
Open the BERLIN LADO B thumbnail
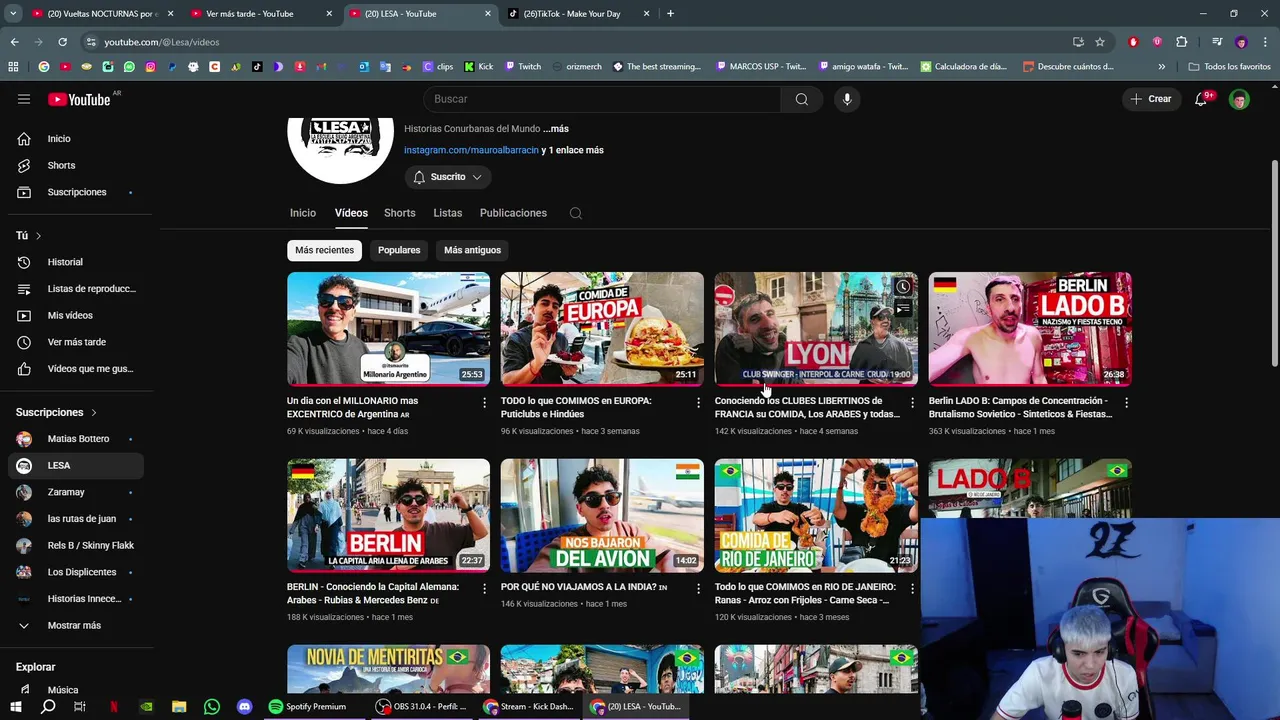1030,329
